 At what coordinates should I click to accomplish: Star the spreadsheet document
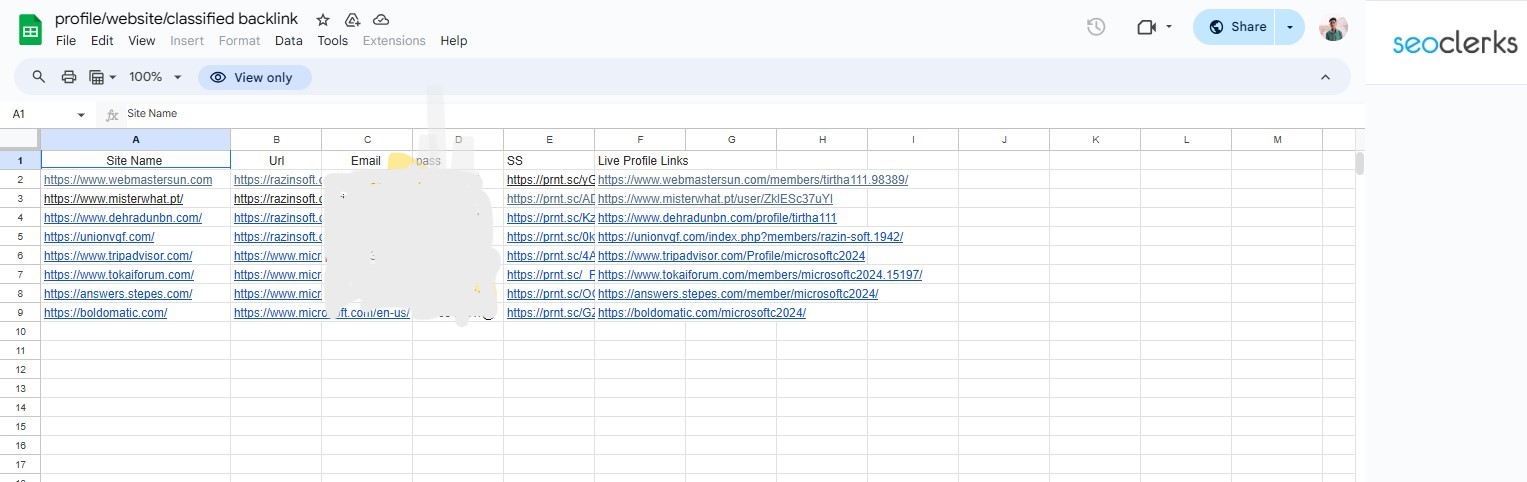322,20
